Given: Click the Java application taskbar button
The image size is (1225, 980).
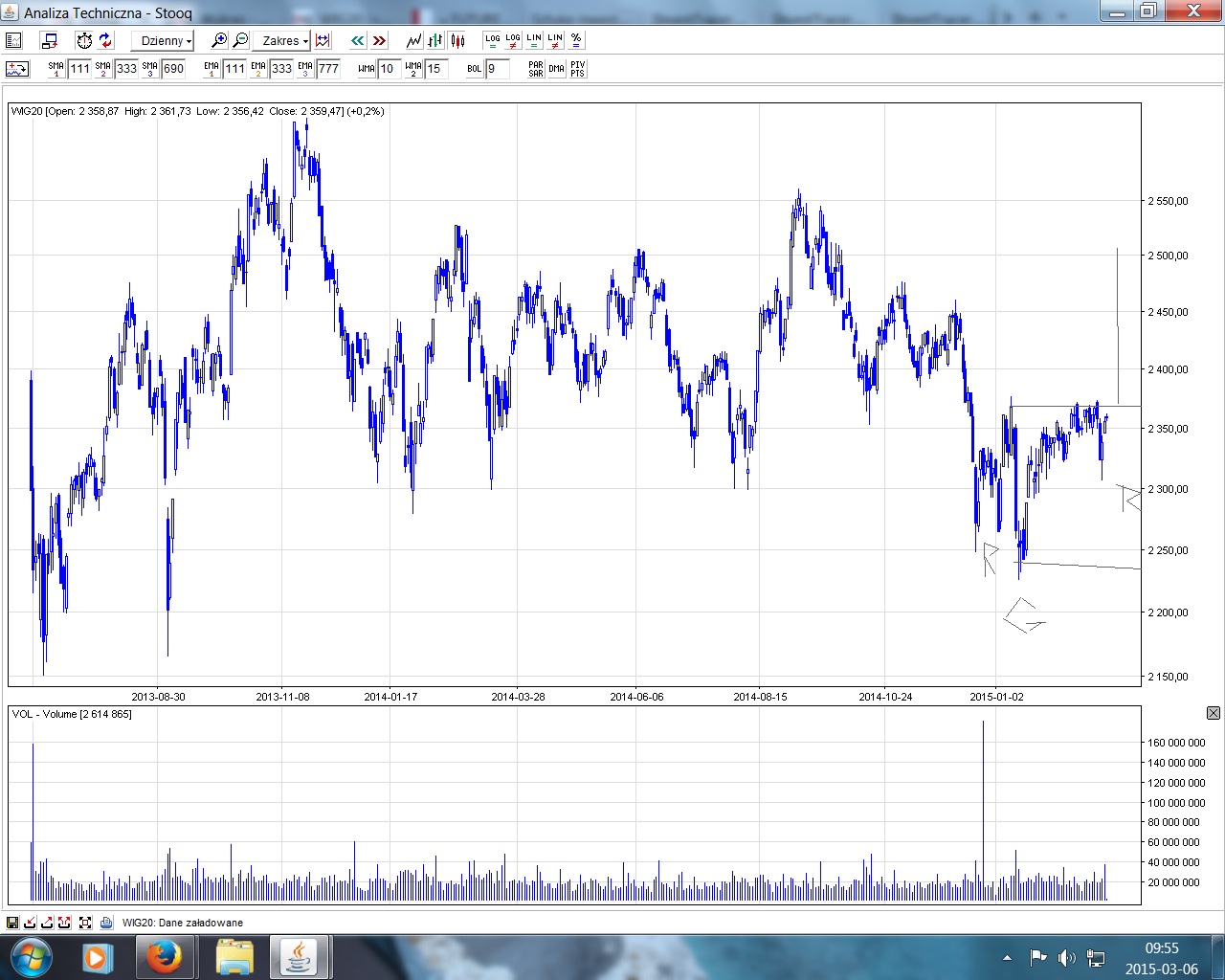Looking at the screenshot, I should click(x=301, y=957).
